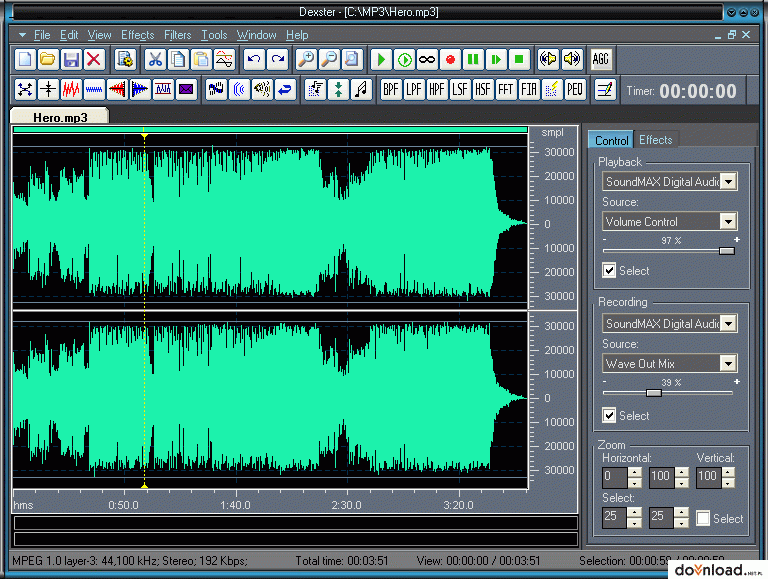This screenshot has height=579, width=768.
Task: Toggle the Playback Select checkbox
Action: pos(609,270)
